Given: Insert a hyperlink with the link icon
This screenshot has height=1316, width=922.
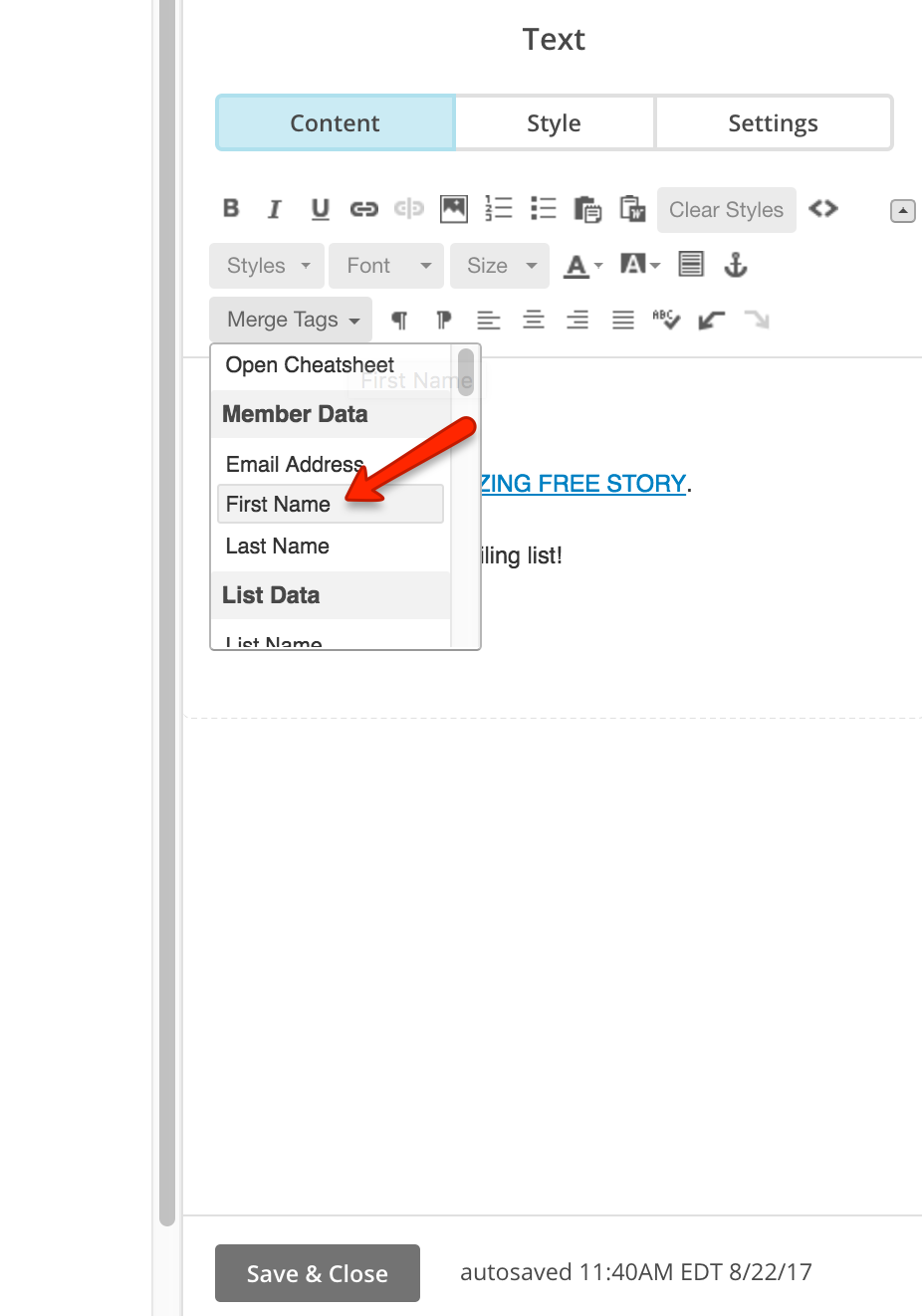Looking at the screenshot, I should (x=364, y=209).
